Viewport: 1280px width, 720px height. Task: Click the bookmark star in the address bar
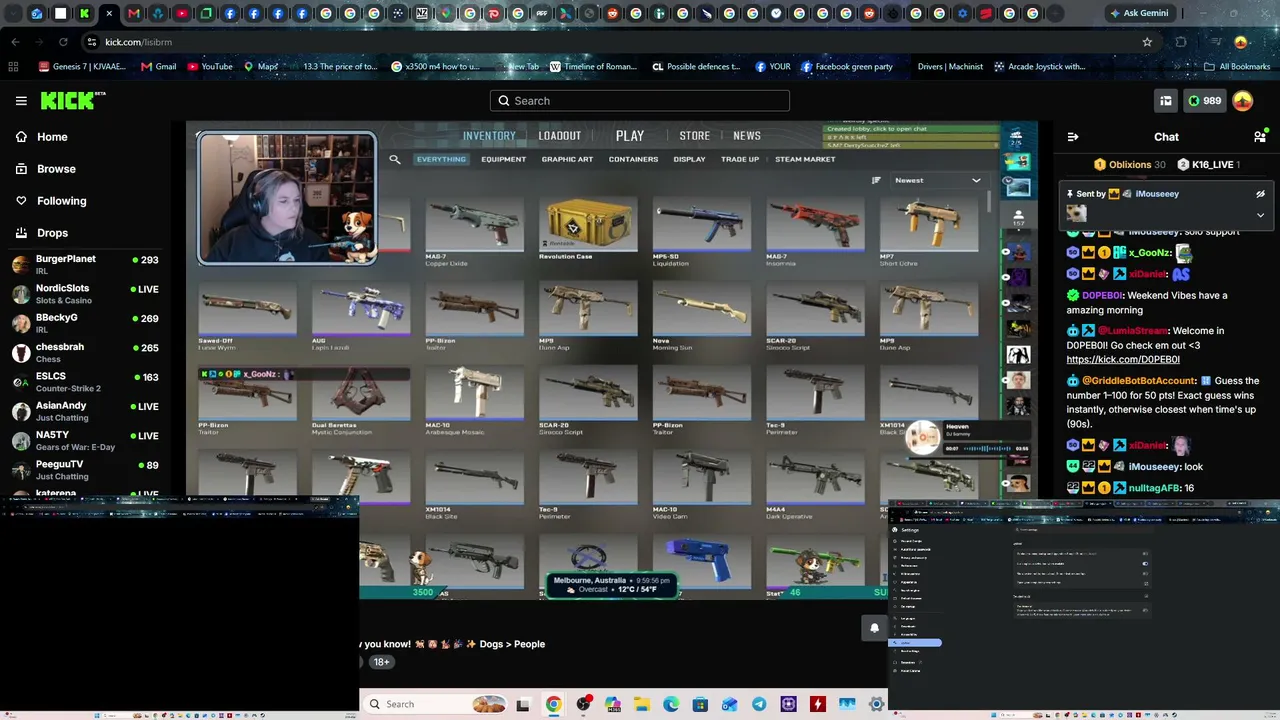coord(1147,42)
